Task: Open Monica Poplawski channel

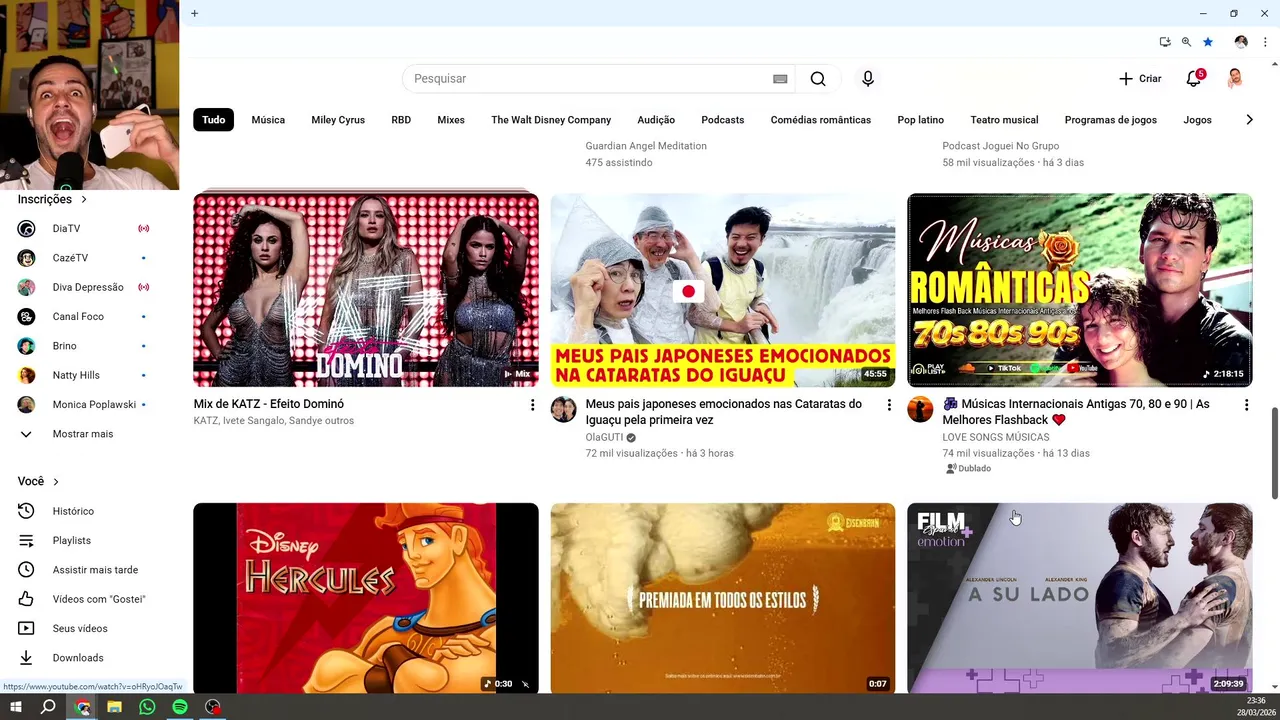Action: [x=82, y=405]
